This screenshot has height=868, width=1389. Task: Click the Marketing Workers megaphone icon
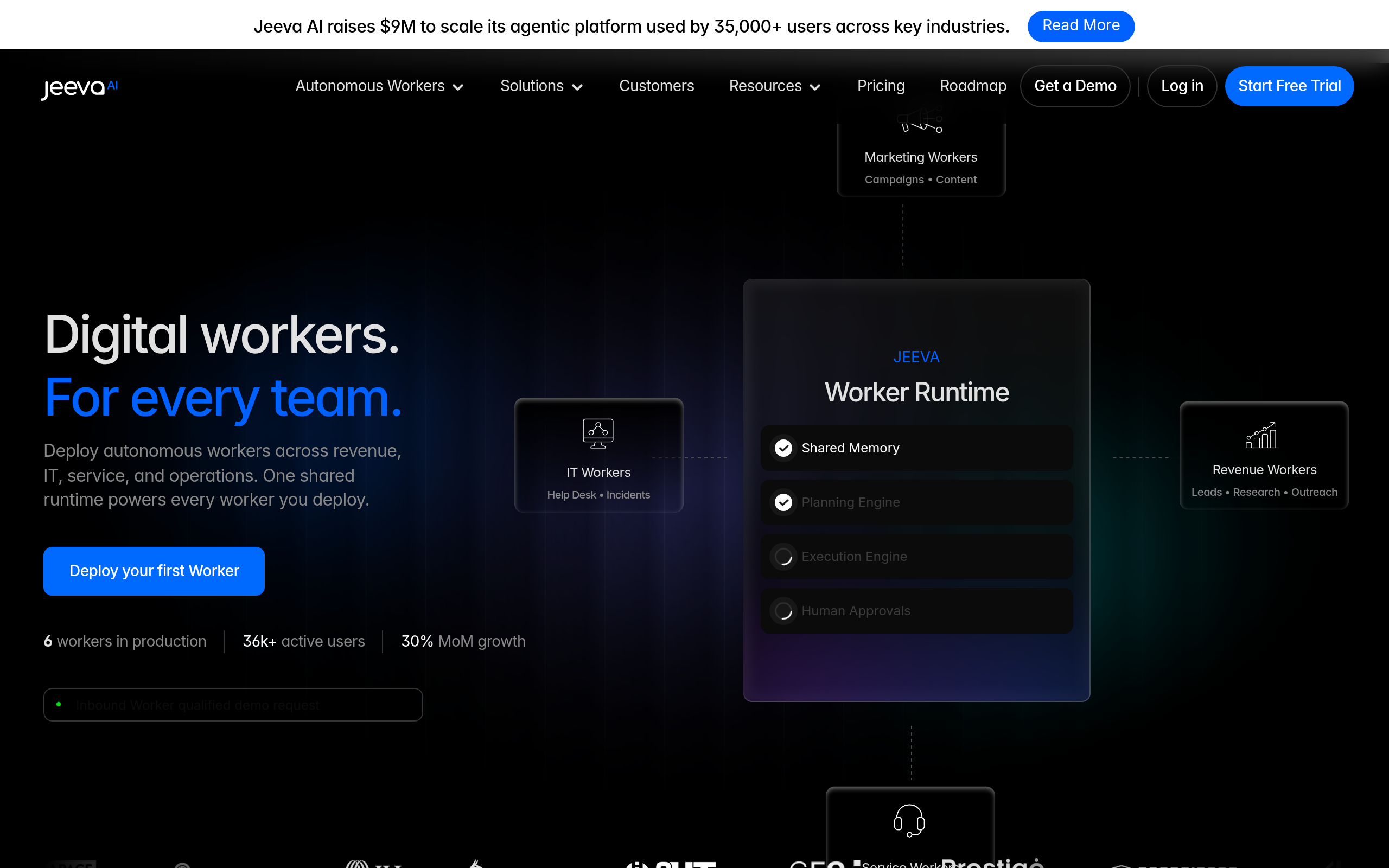[921, 119]
